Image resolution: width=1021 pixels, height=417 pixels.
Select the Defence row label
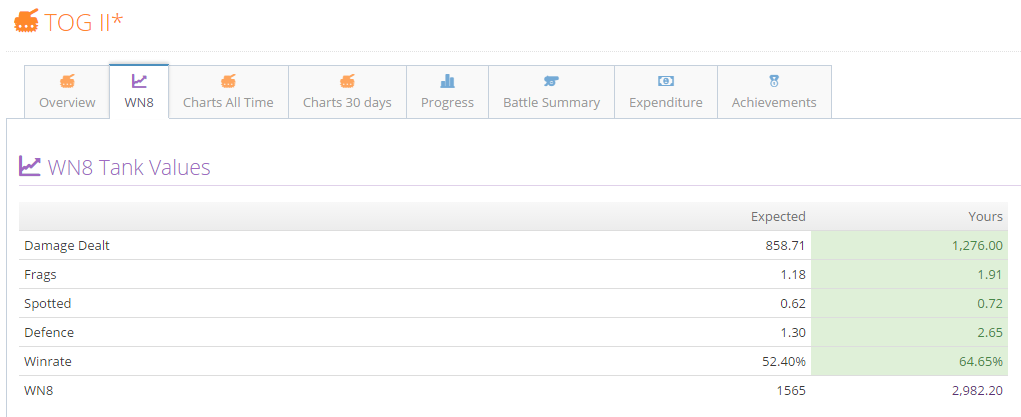(x=49, y=332)
